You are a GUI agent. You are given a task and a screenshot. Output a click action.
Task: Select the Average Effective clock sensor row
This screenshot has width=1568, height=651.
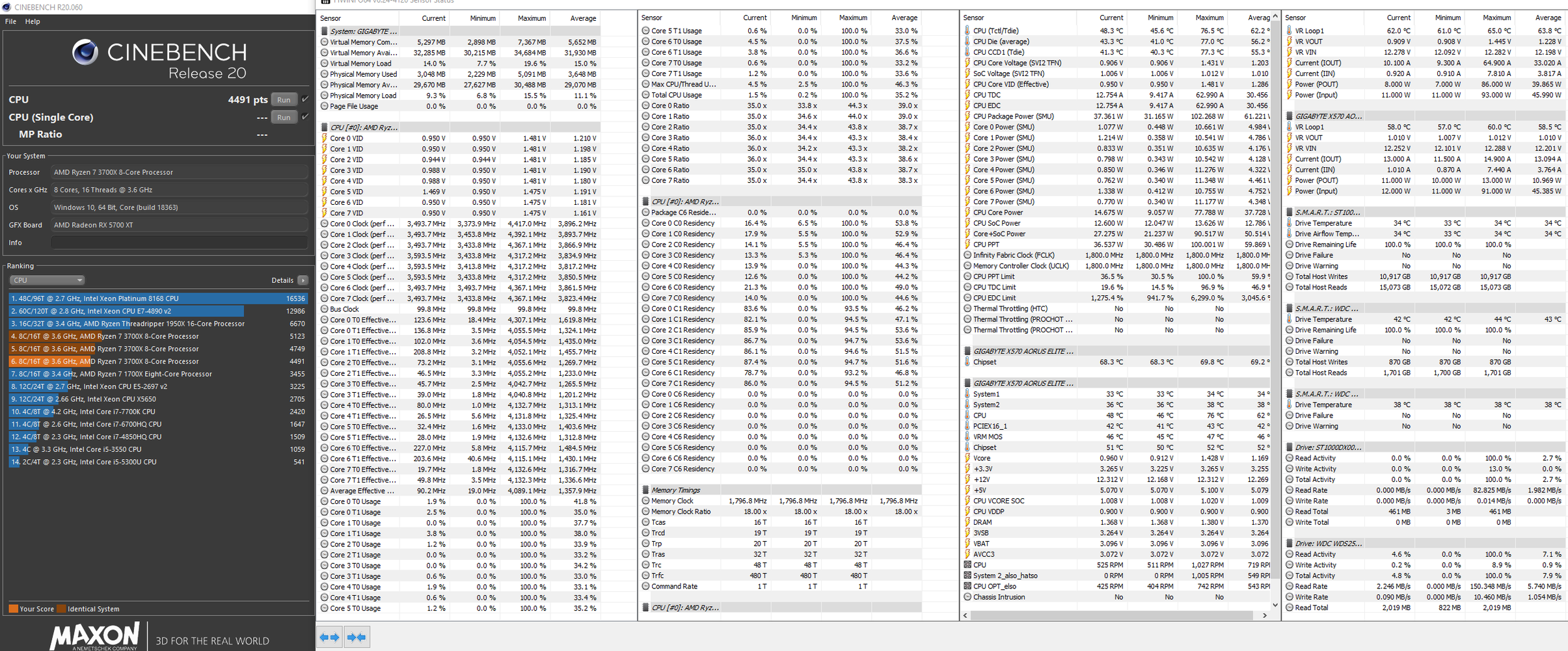click(460, 490)
